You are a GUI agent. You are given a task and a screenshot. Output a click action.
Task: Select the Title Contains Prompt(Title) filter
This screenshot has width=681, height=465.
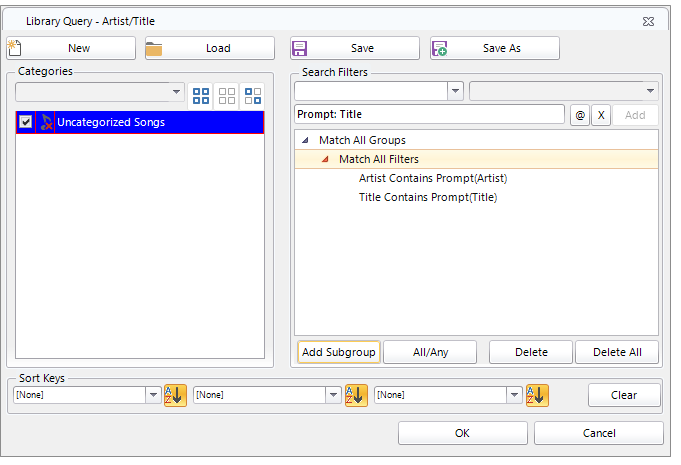427,197
